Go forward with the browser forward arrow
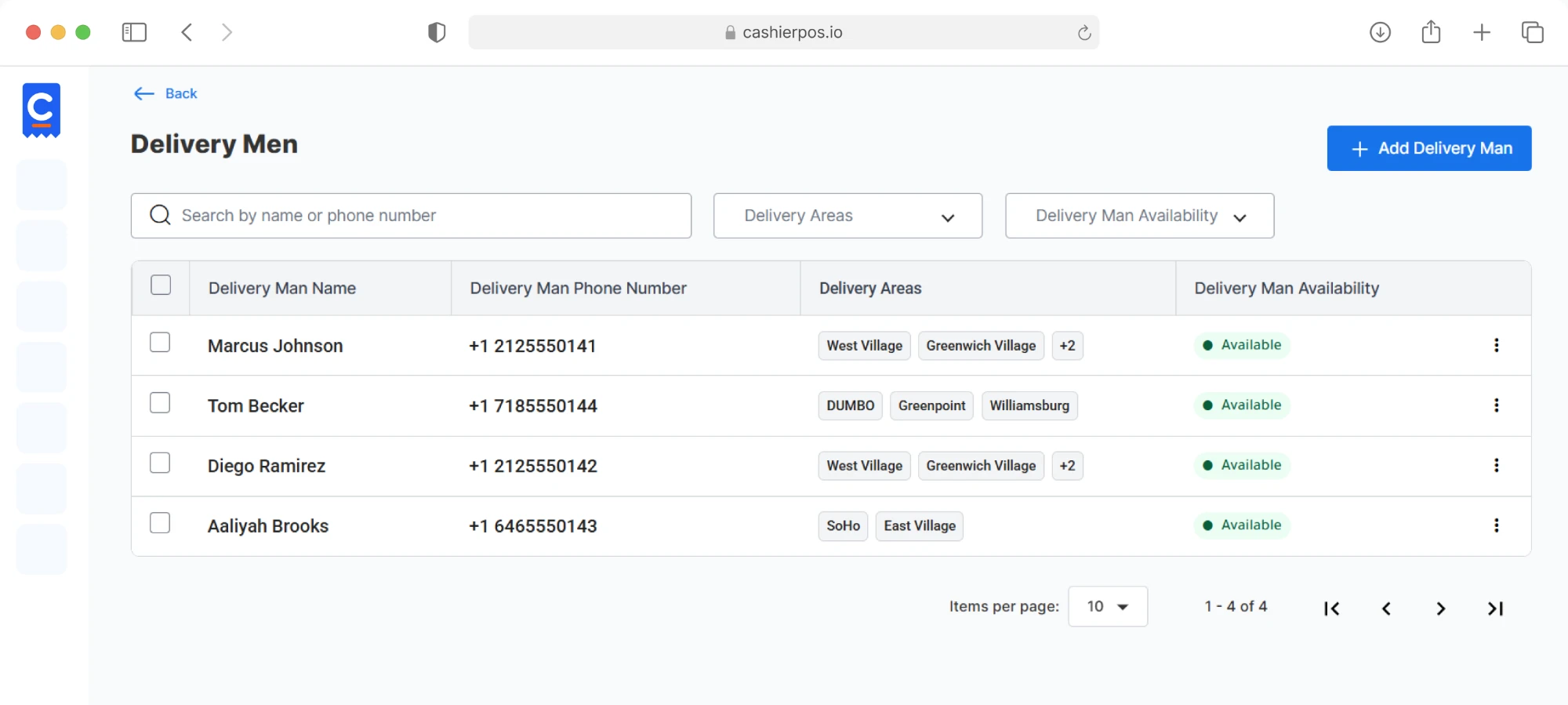Image resolution: width=1568 pixels, height=705 pixels. pyautogui.click(x=227, y=32)
